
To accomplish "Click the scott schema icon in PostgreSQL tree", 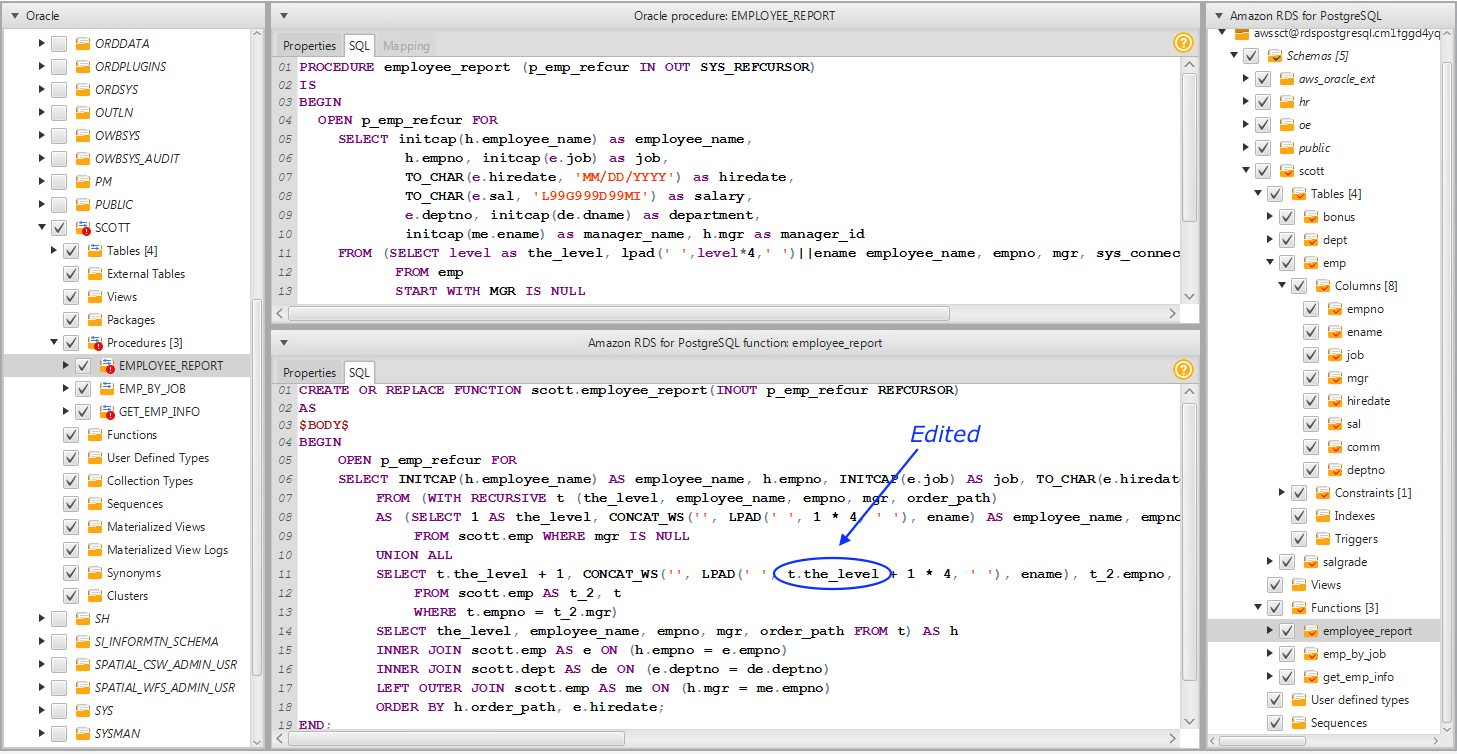I will [1287, 171].
